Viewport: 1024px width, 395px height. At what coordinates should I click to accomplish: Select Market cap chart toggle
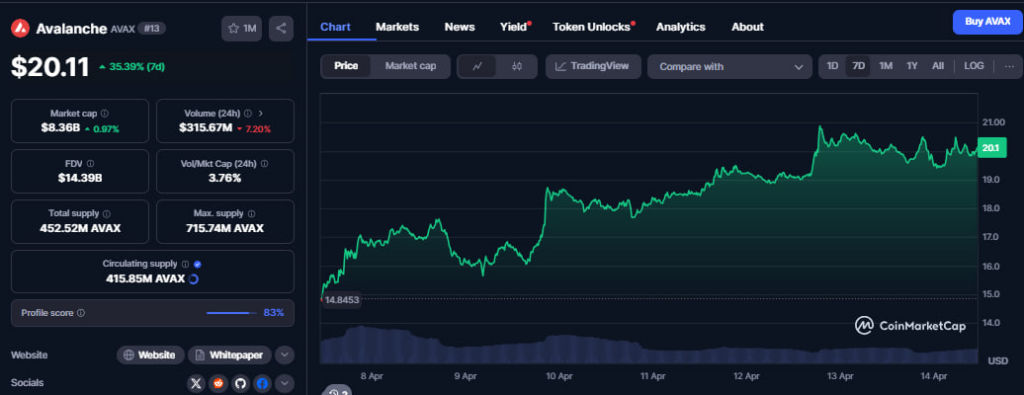coord(410,66)
